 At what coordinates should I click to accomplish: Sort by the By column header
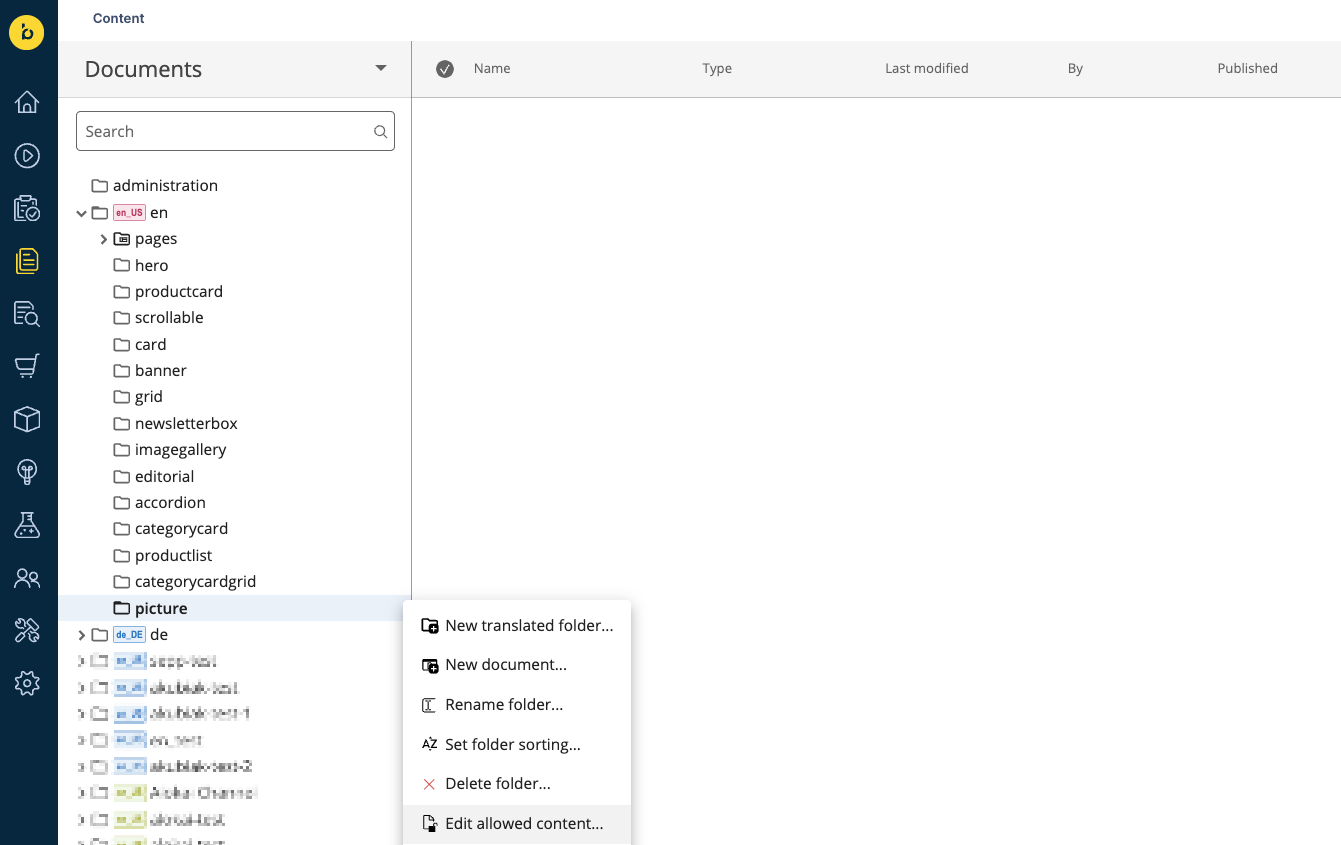coord(1075,69)
